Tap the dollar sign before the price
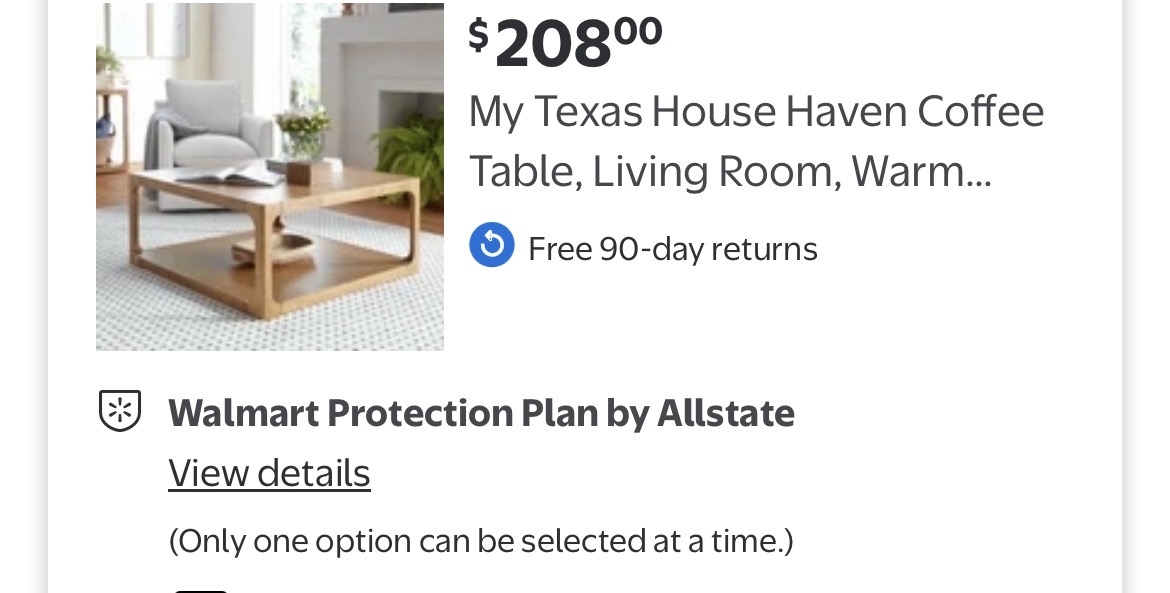Viewport: 1170px width, 593px height. pos(479,34)
